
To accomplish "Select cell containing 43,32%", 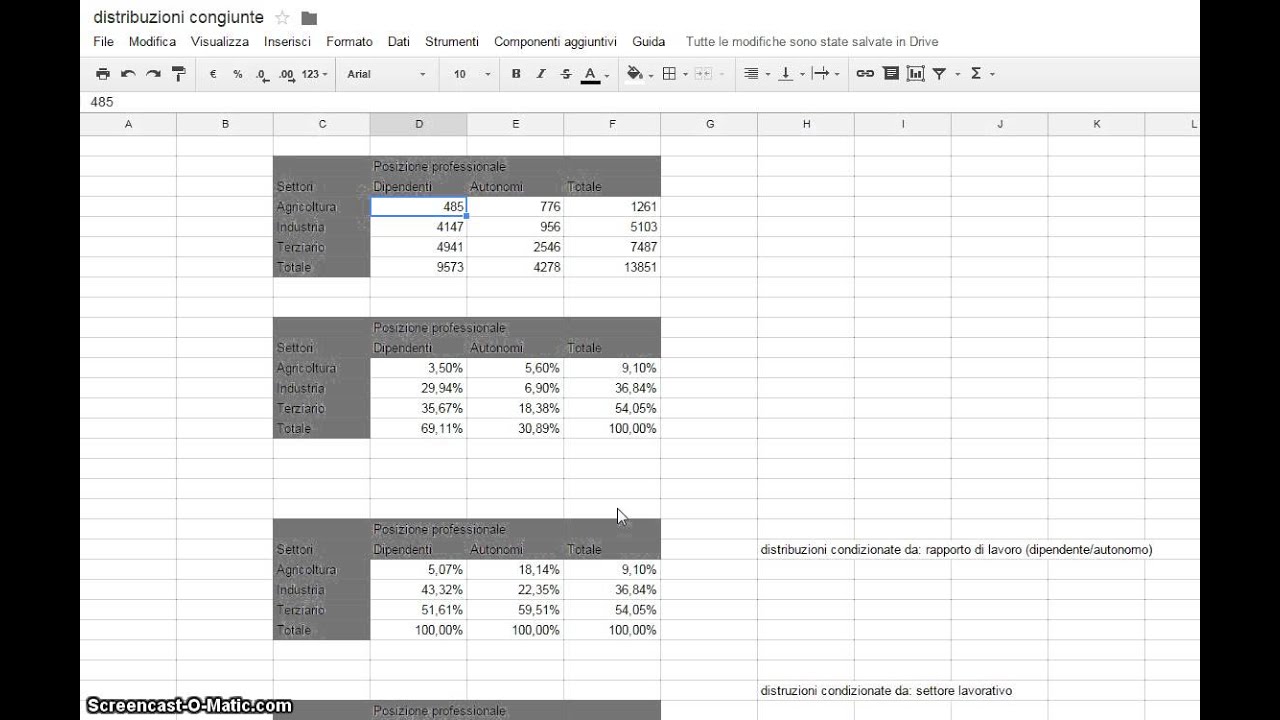I will click(418, 590).
